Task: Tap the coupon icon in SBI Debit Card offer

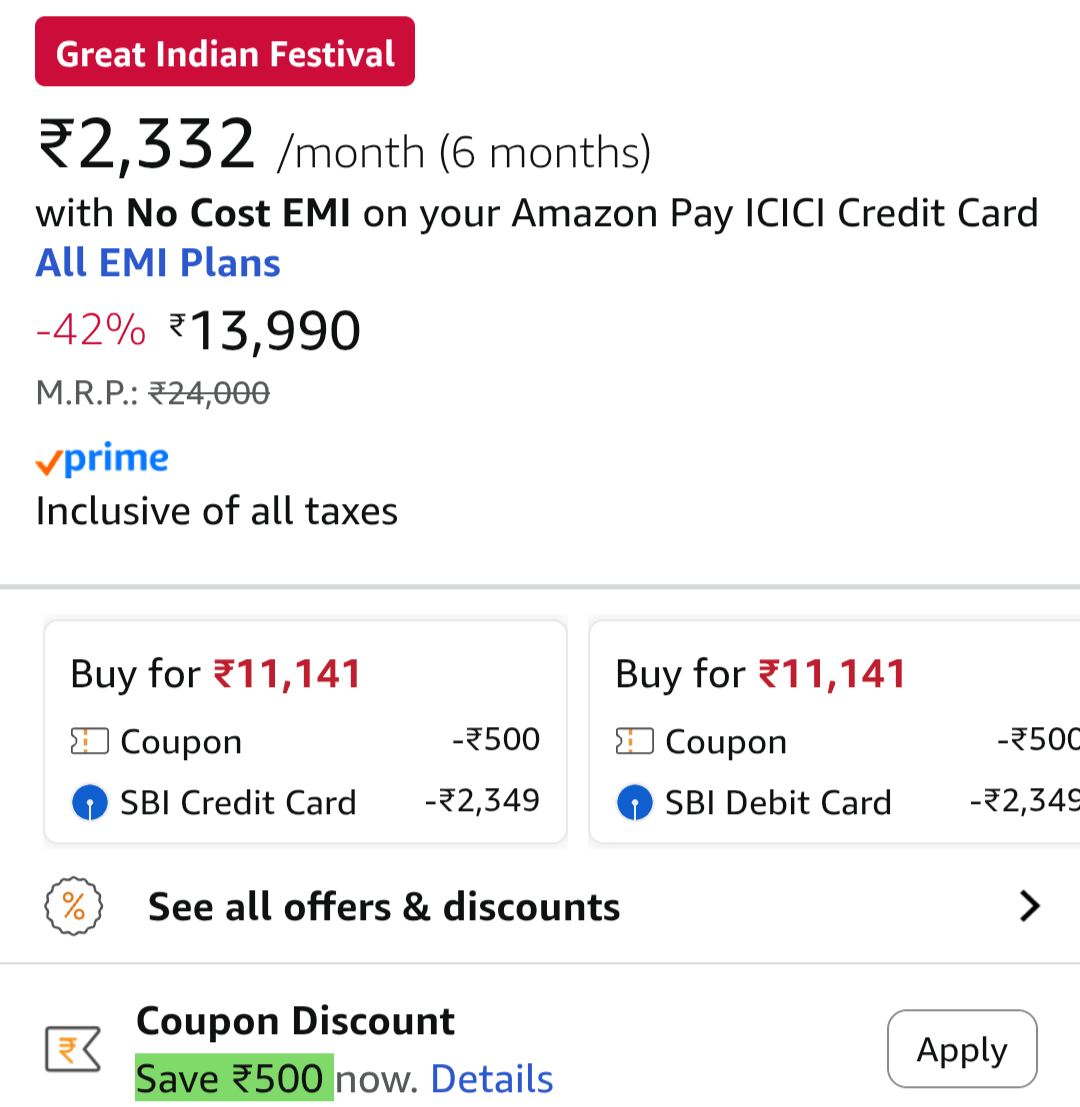Action: 634,742
